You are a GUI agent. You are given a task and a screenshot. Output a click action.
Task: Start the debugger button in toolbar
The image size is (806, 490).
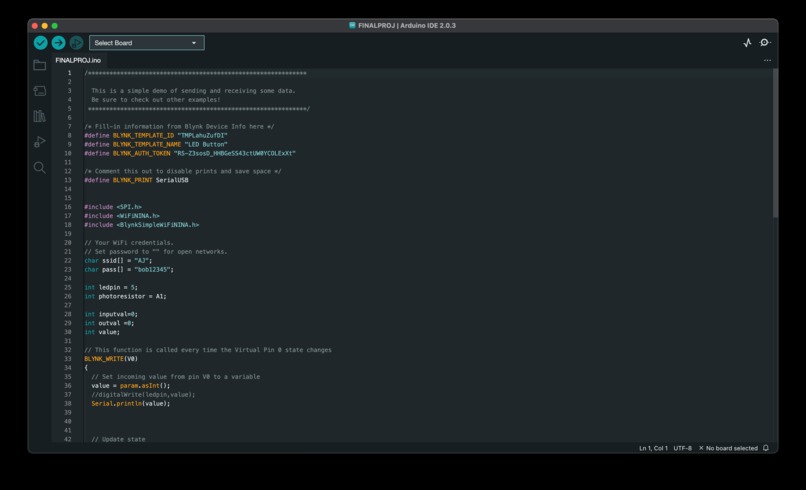click(x=77, y=43)
